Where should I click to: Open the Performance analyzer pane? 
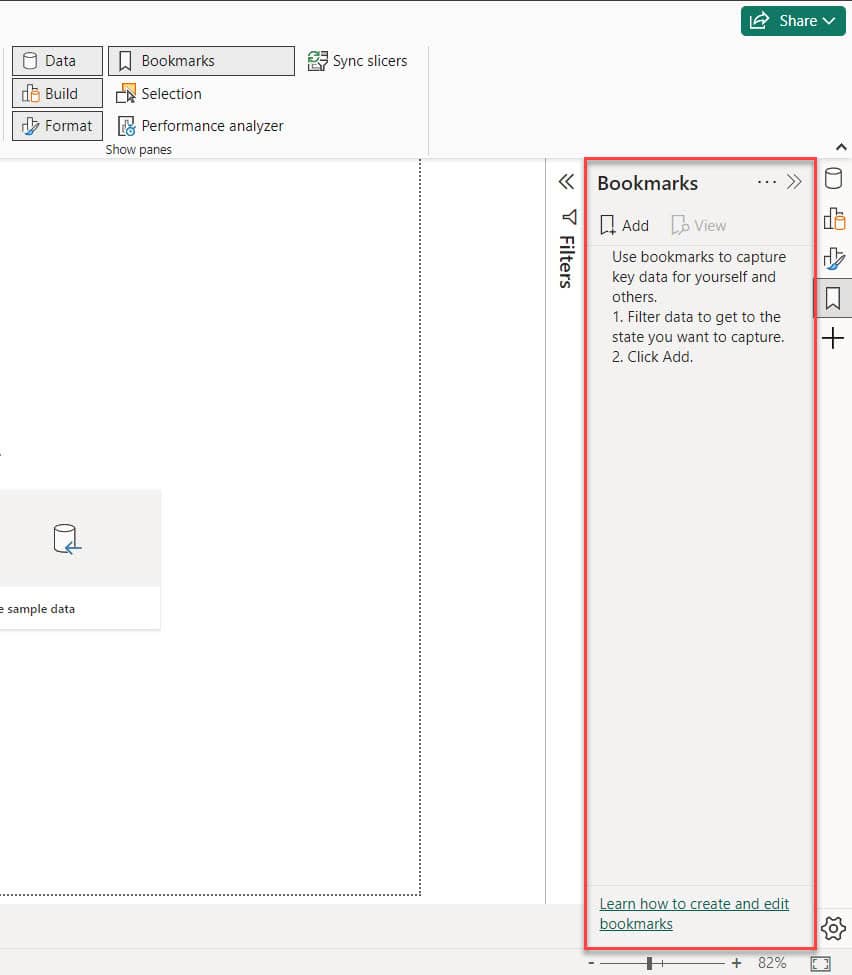200,126
